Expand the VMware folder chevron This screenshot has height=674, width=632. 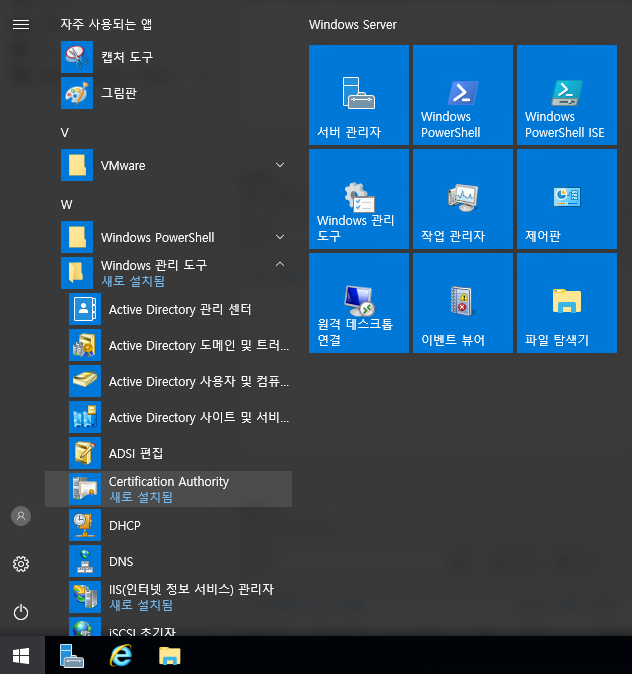[280, 165]
